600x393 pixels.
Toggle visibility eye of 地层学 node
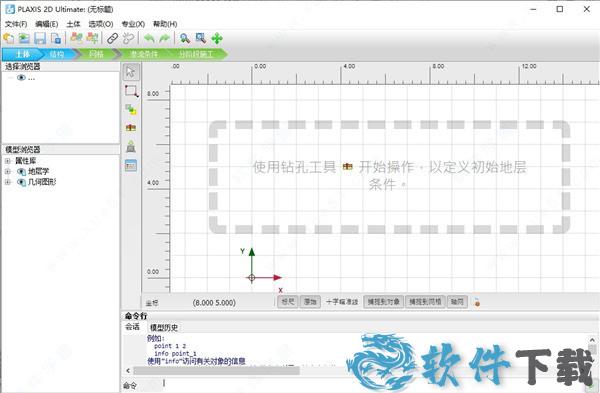[21, 172]
